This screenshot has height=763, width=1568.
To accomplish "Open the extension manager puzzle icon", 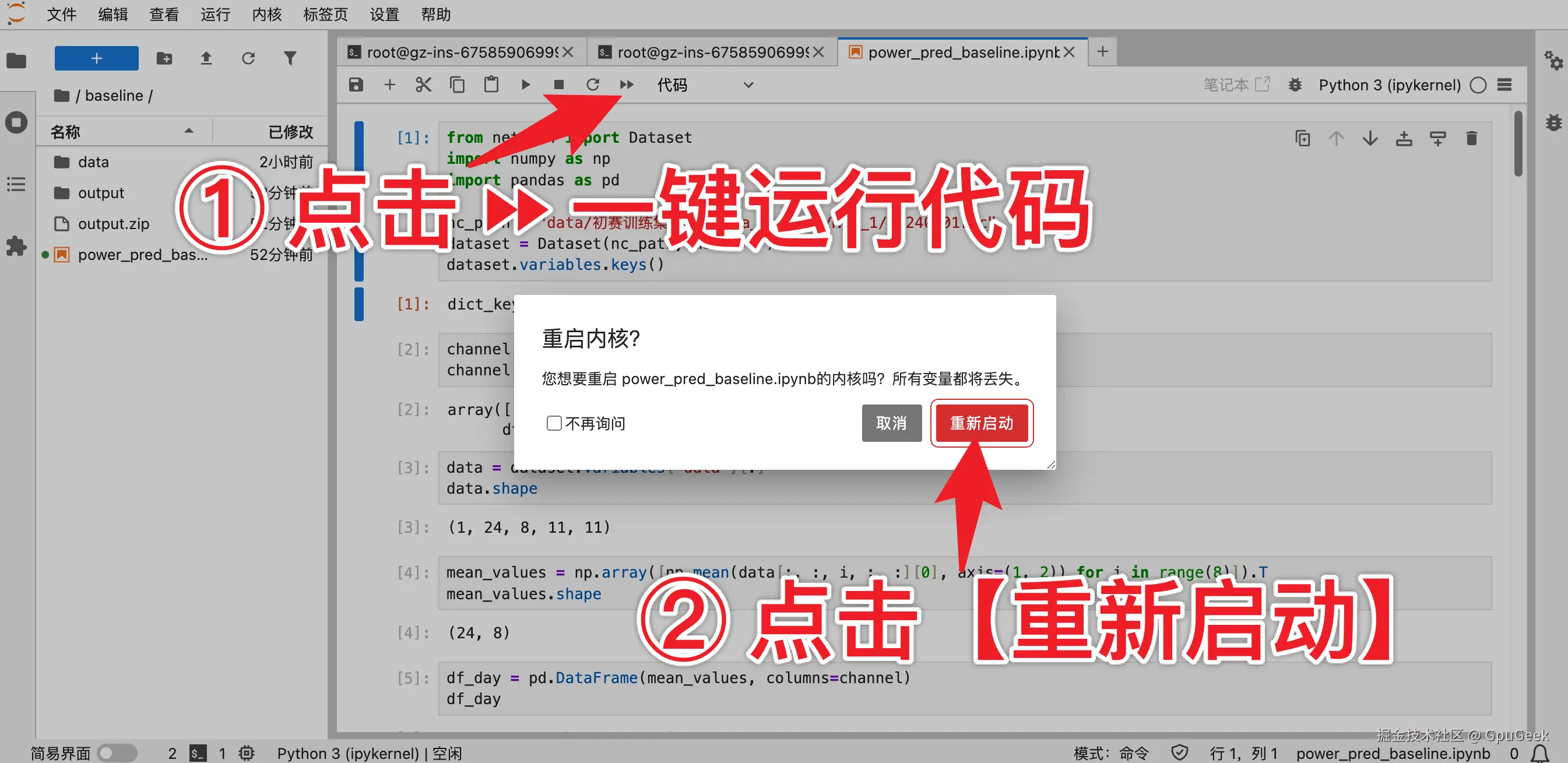I will point(16,247).
